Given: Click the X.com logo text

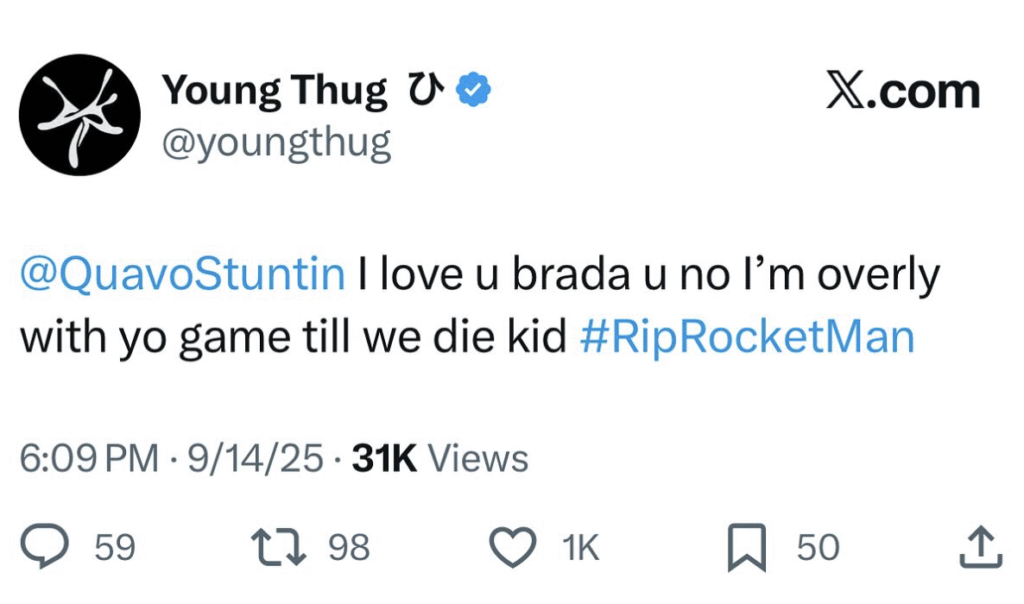Looking at the screenshot, I should tap(903, 92).
